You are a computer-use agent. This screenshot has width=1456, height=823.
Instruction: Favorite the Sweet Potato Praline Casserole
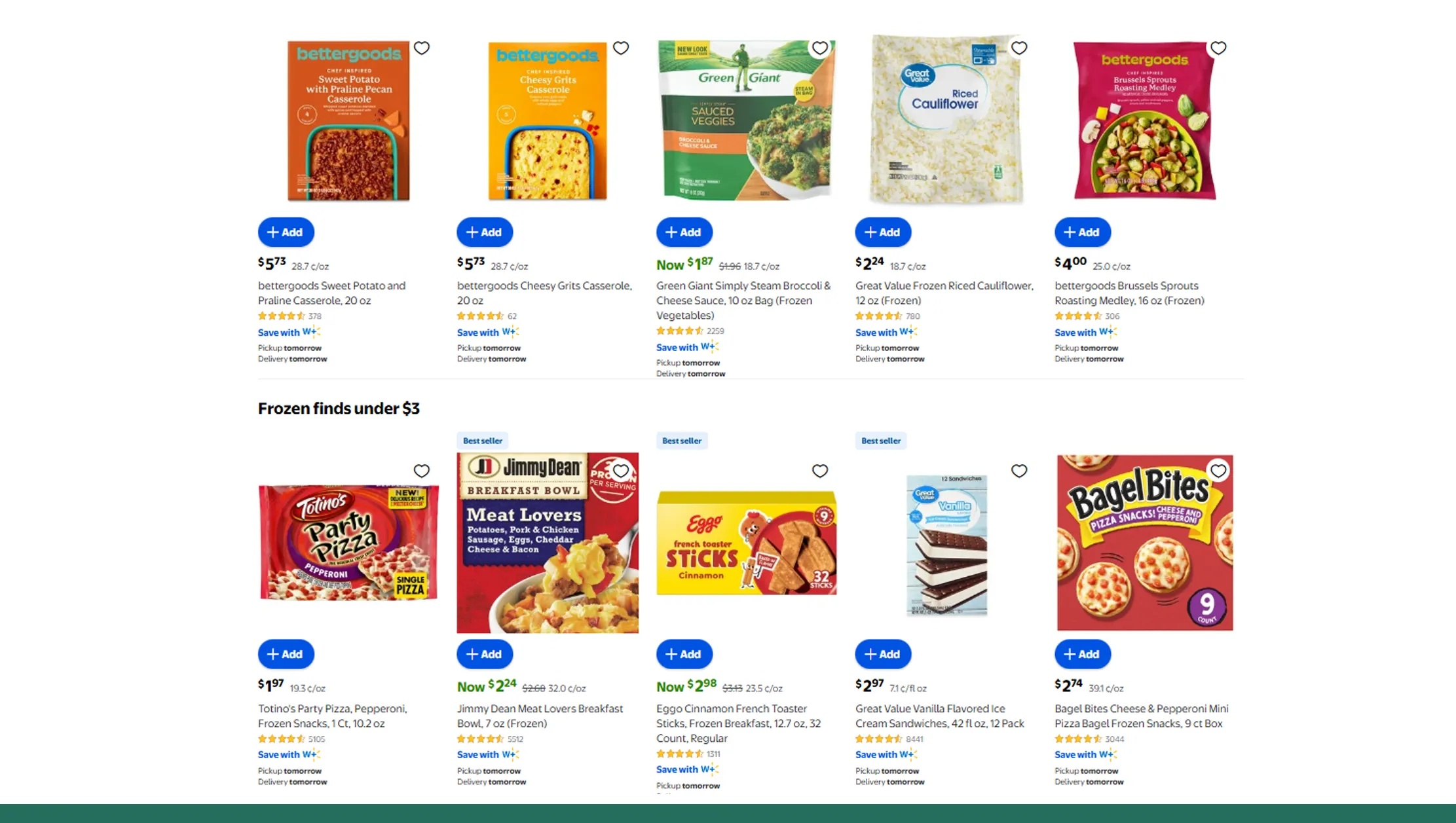point(421,48)
